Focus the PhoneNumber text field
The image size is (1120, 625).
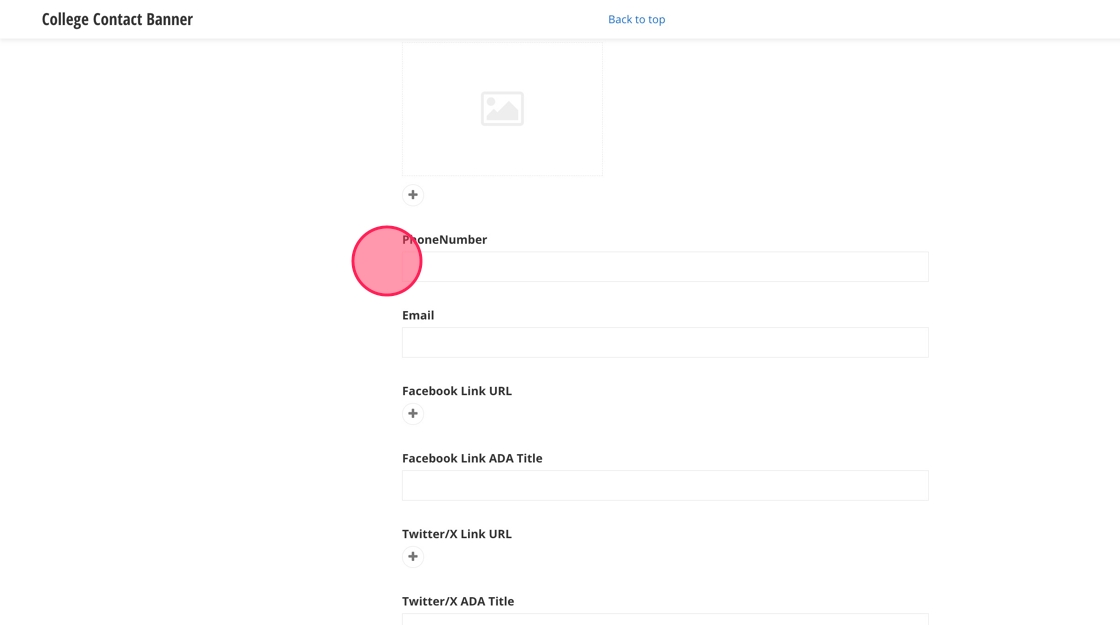(x=665, y=267)
